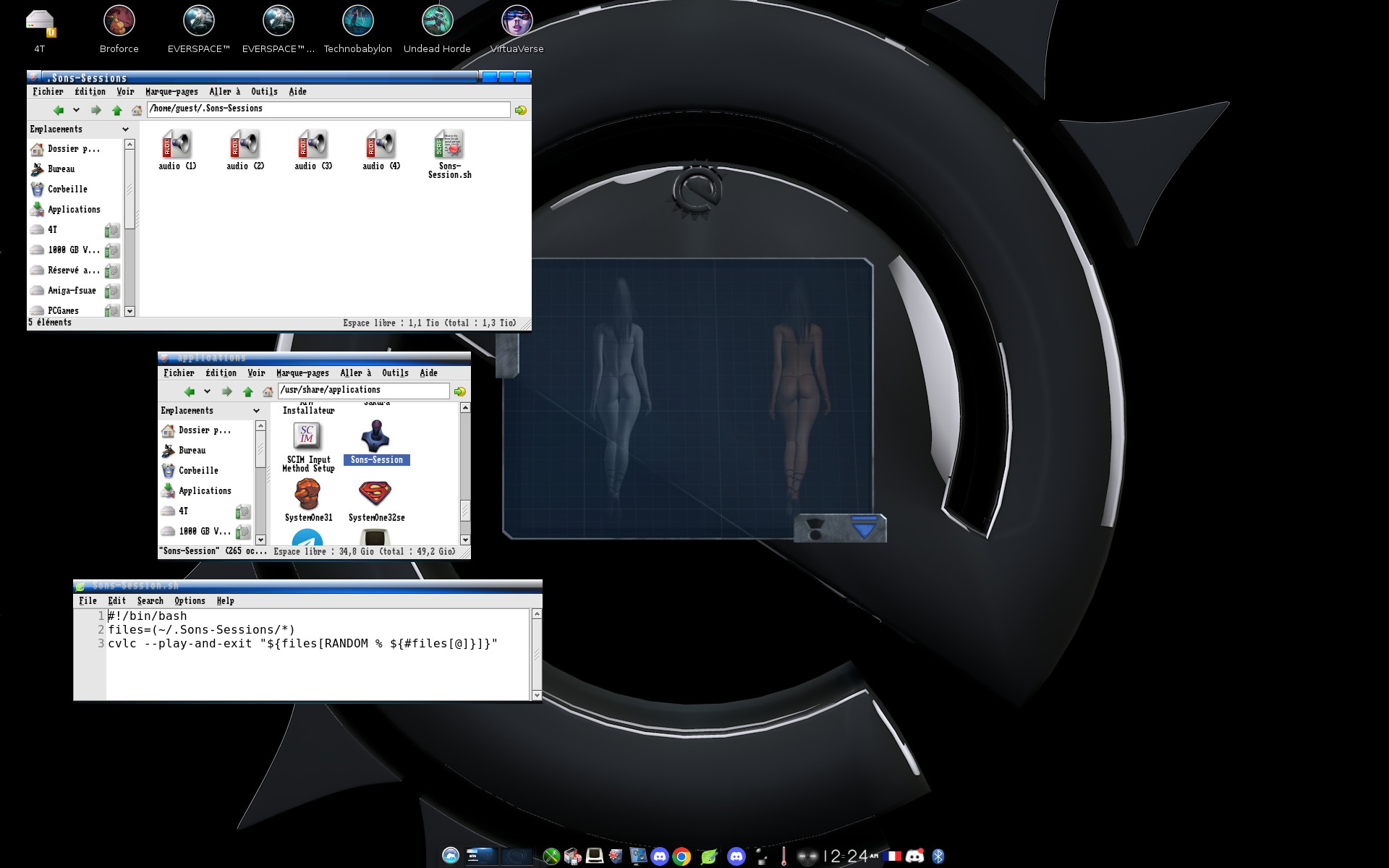This screenshot has height=868, width=1389.
Task: Click the Bluetooth tray icon
Action: coord(938,856)
